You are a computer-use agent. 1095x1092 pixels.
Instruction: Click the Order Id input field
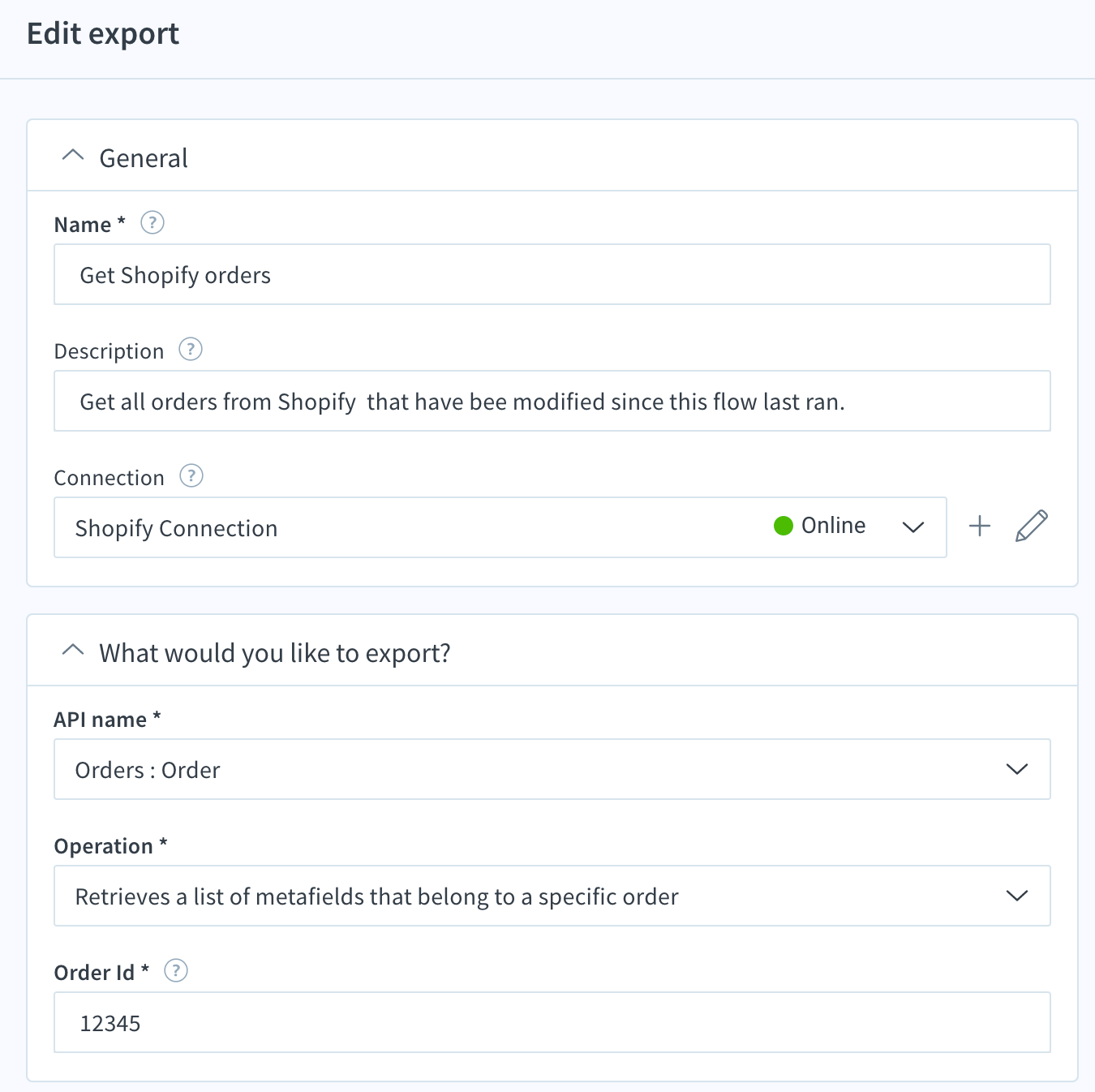552,1022
